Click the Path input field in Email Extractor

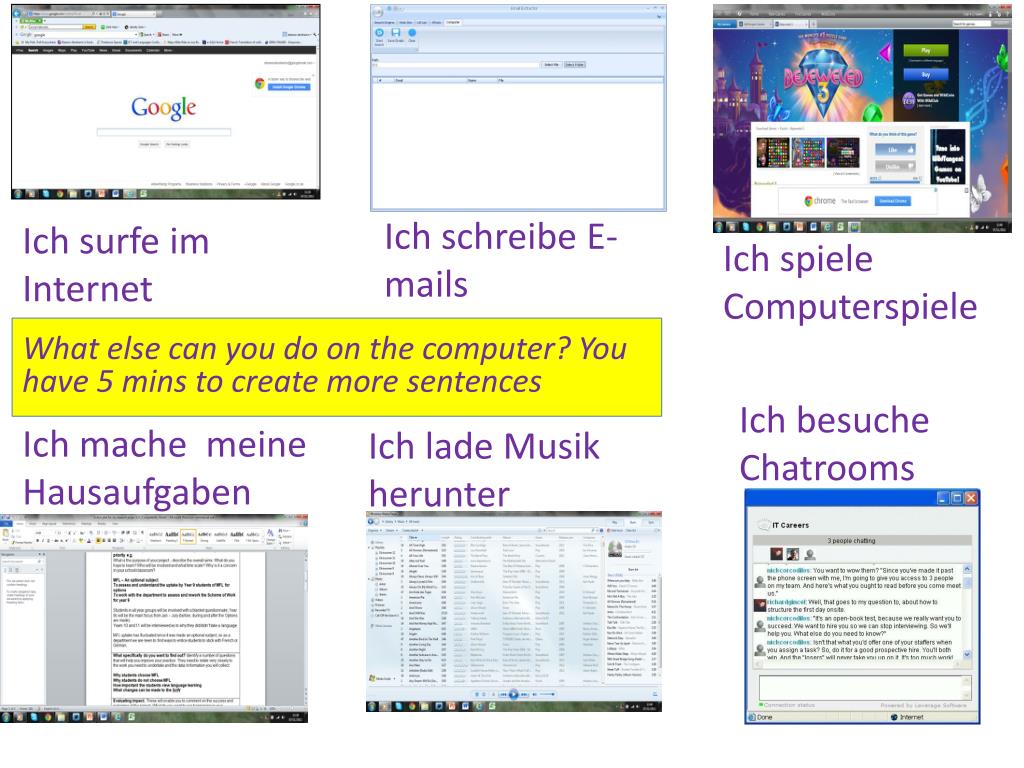pyautogui.click(x=456, y=65)
